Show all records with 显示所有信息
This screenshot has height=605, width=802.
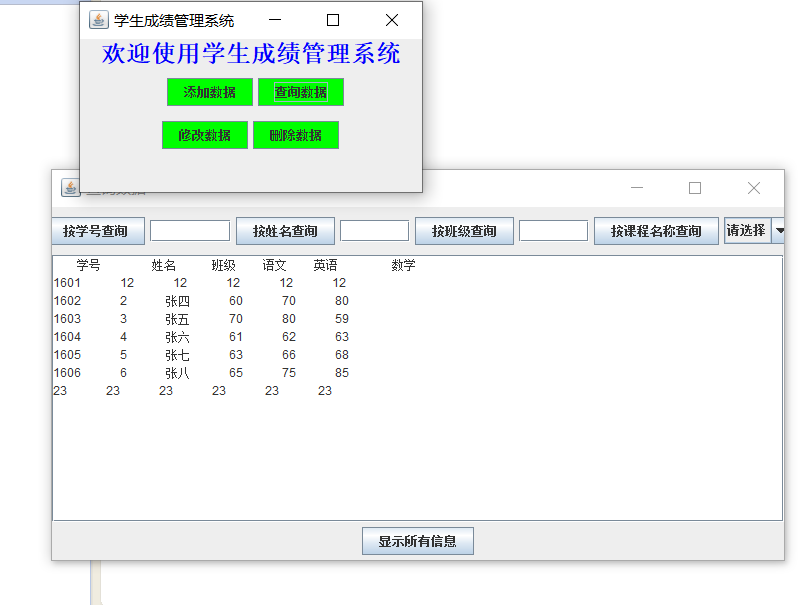coord(417,541)
